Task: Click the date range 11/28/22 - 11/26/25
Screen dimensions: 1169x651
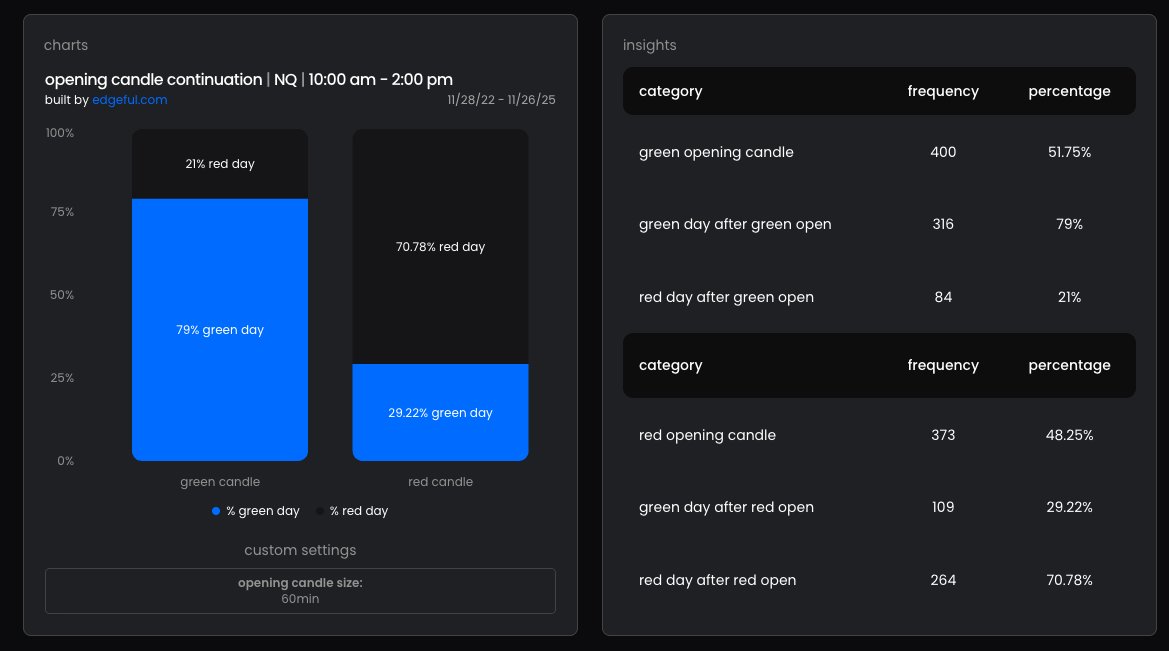Action: (x=501, y=100)
